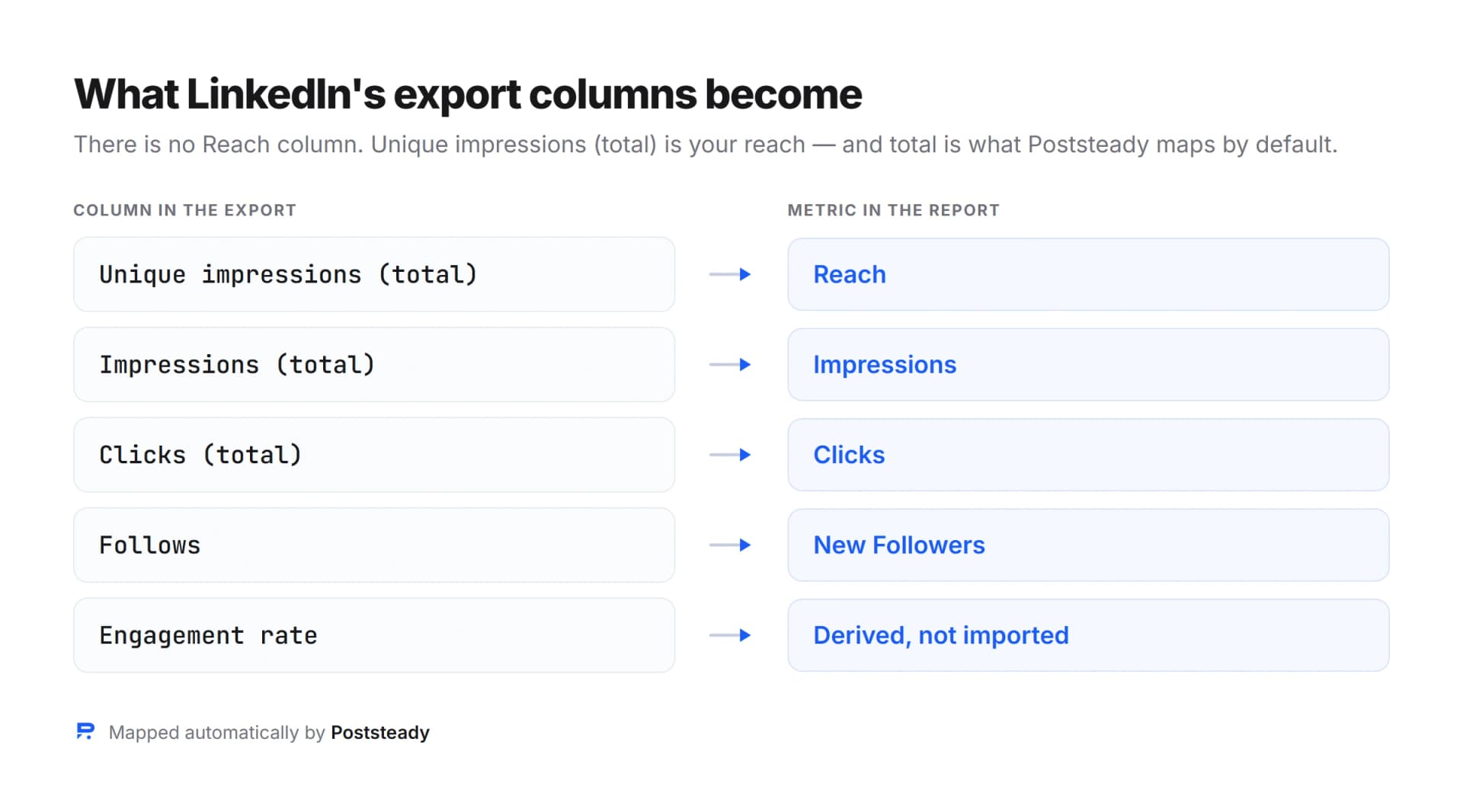Click the 'Derived, not imported' card

pyautogui.click(x=1088, y=635)
